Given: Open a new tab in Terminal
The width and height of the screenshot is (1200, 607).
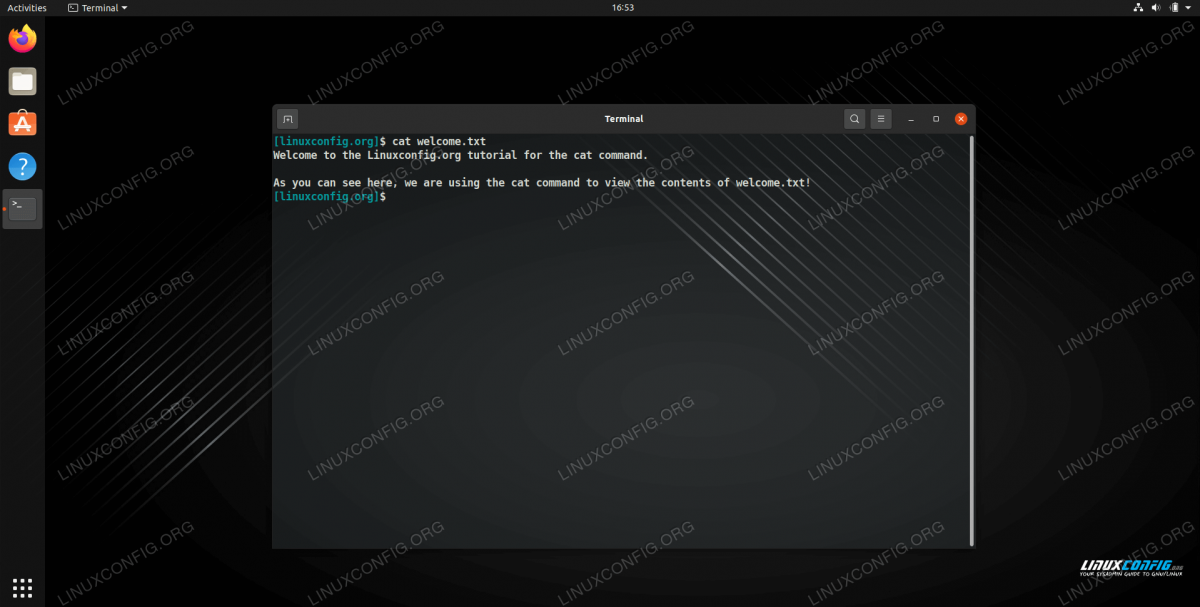Looking at the screenshot, I should (x=287, y=119).
